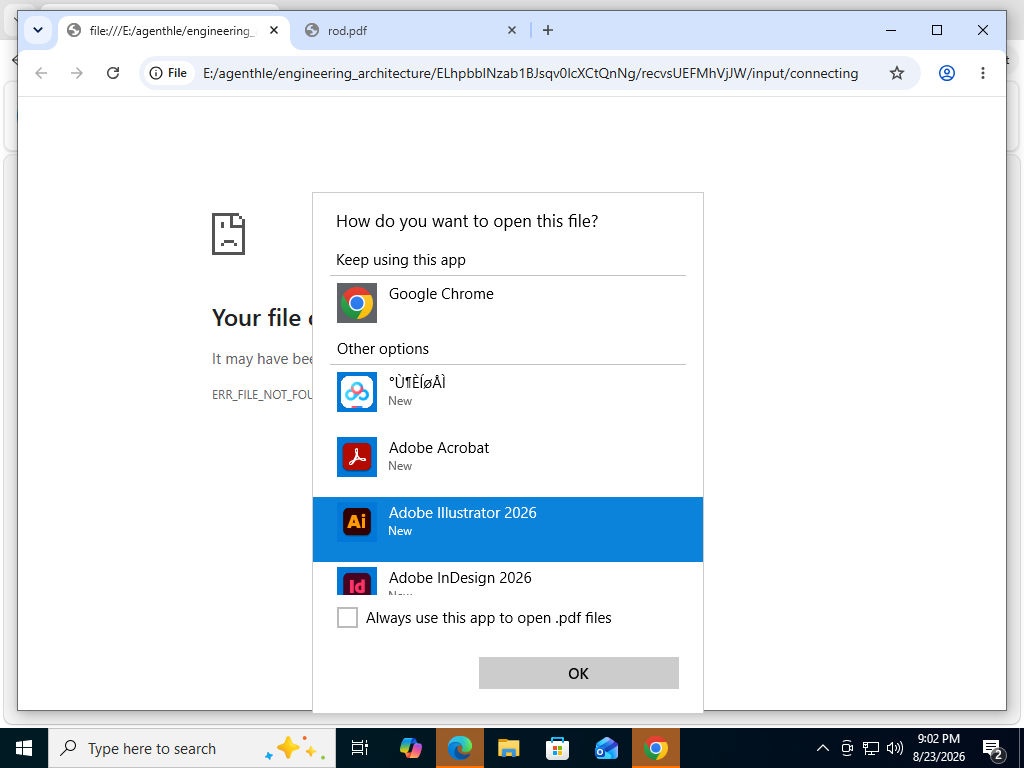1024x768 pixels.
Task: Open the clock showing 9:02 PM
Action: pos(938,748)
